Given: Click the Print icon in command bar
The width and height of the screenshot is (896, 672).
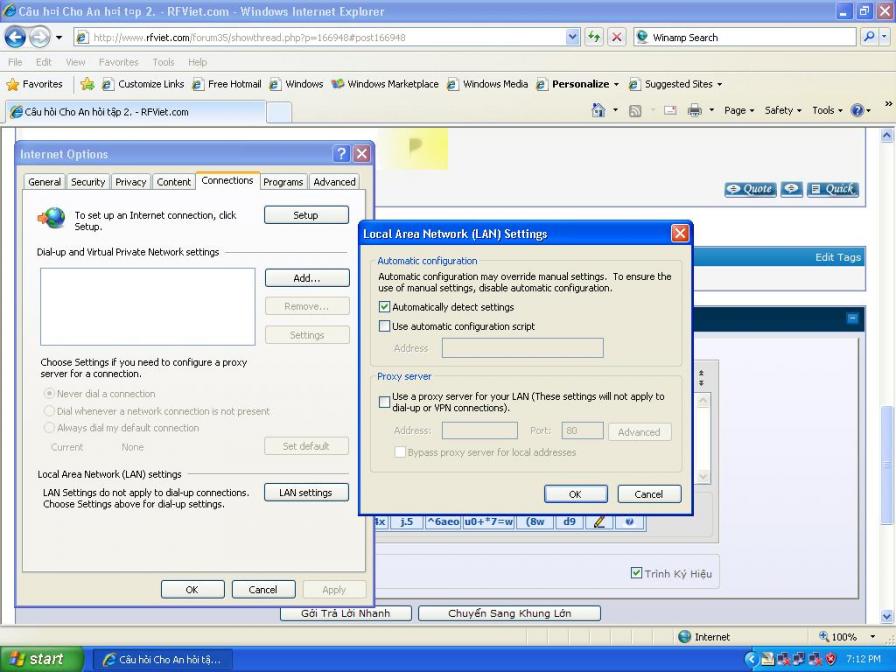Looking at the screenshot, I should pos(694,111).
